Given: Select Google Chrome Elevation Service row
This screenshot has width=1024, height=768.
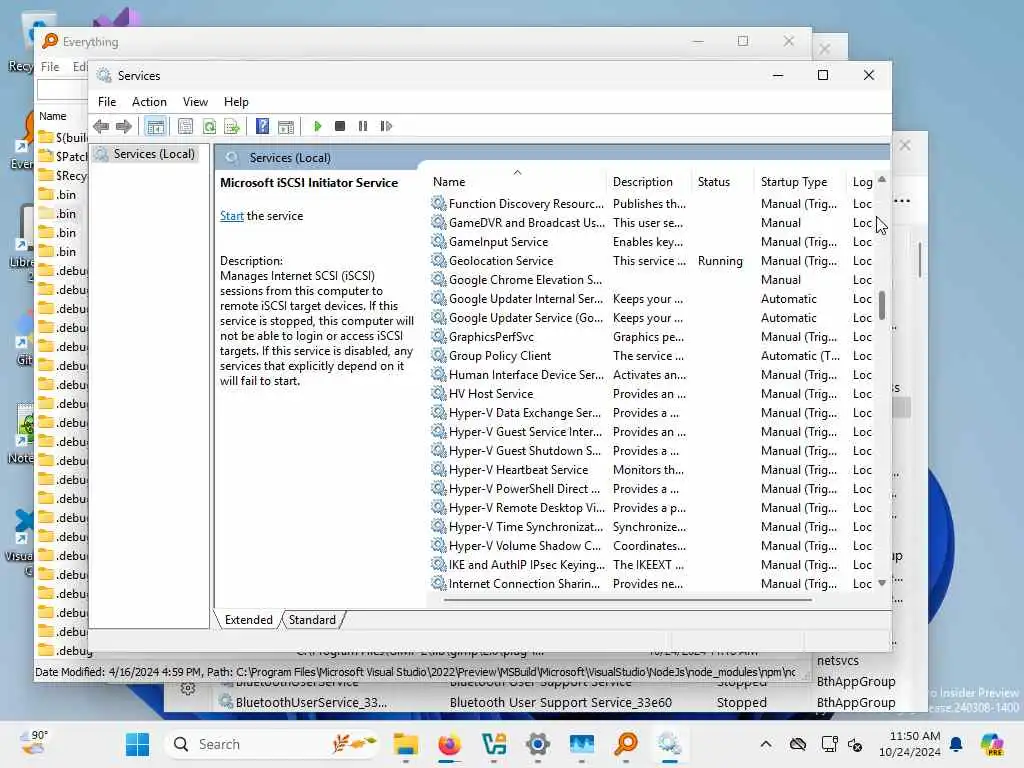Looking at the screenshot, I should click(x=652, y=280).
